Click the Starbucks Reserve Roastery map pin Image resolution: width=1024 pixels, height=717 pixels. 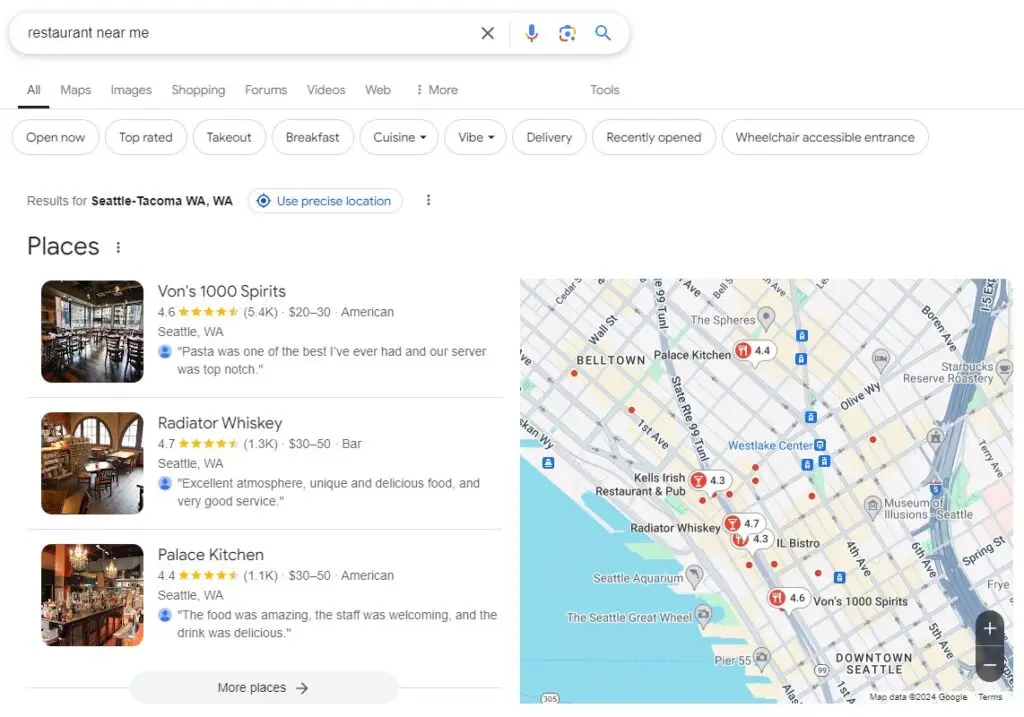1004,370
